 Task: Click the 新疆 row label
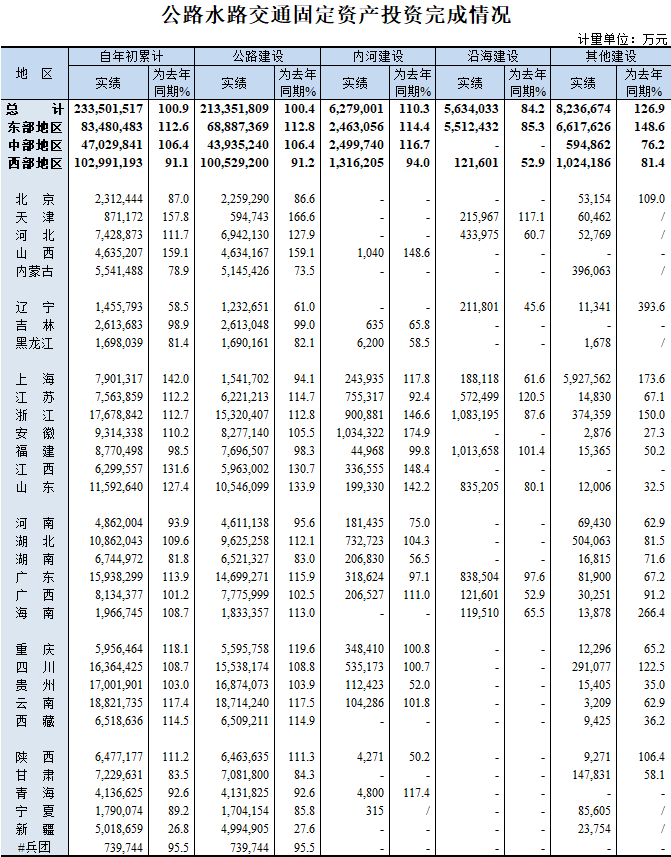35,829
